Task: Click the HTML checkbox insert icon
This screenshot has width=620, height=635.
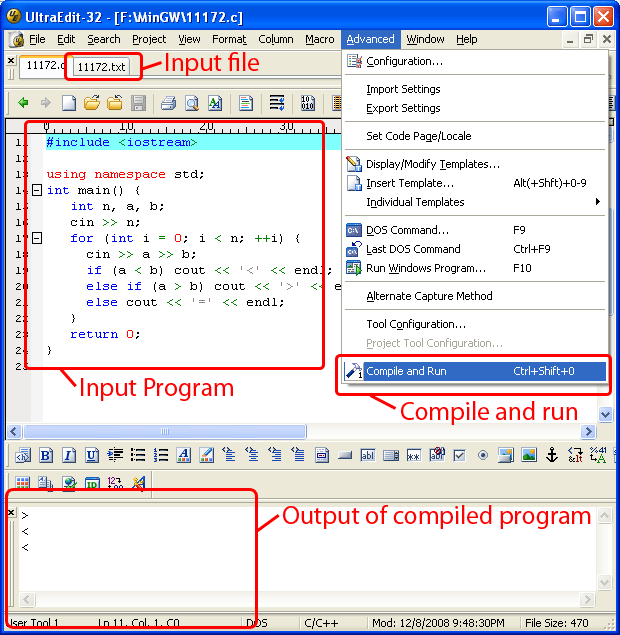Action: click(460, 455)
